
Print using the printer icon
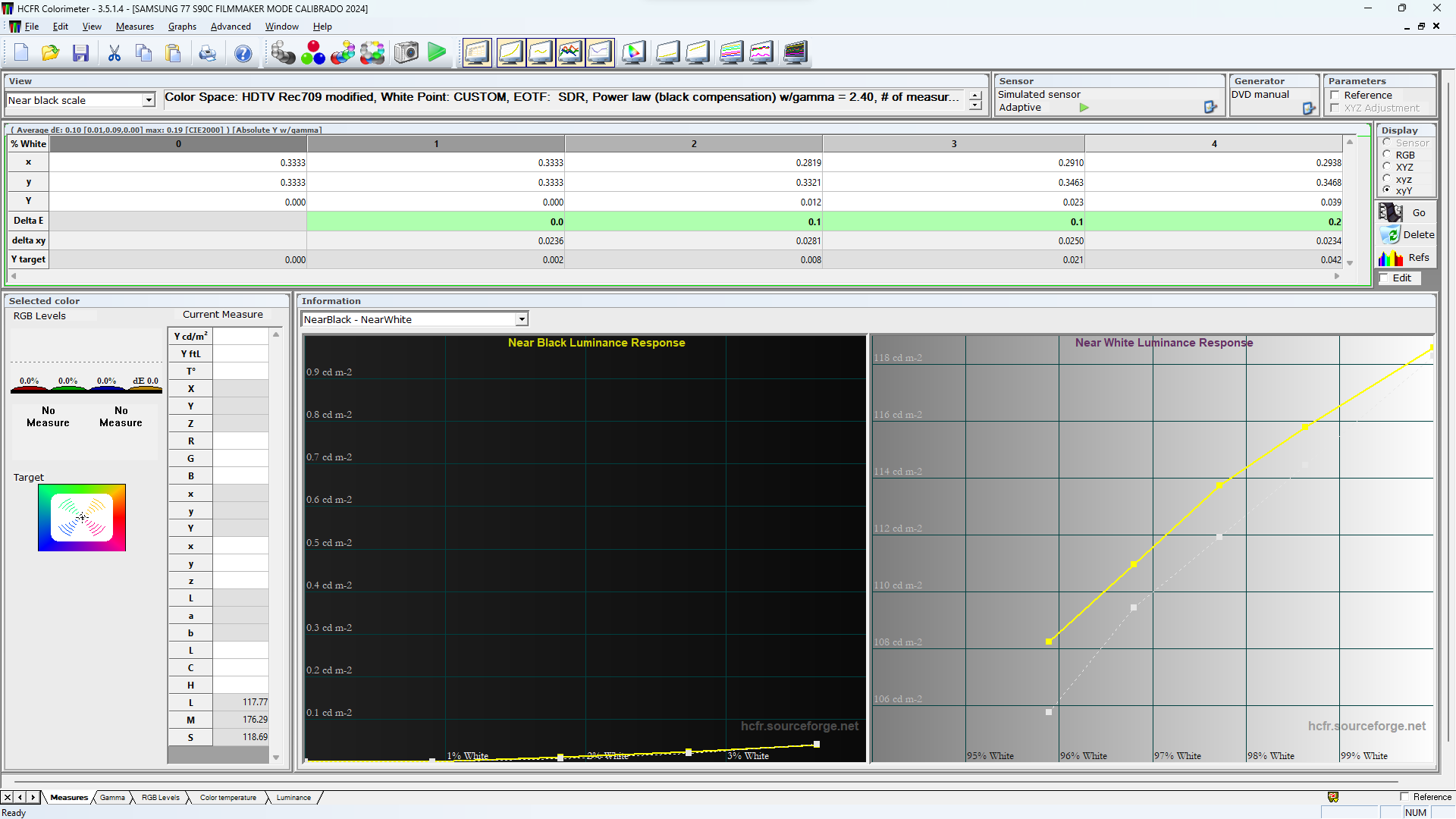207,53
